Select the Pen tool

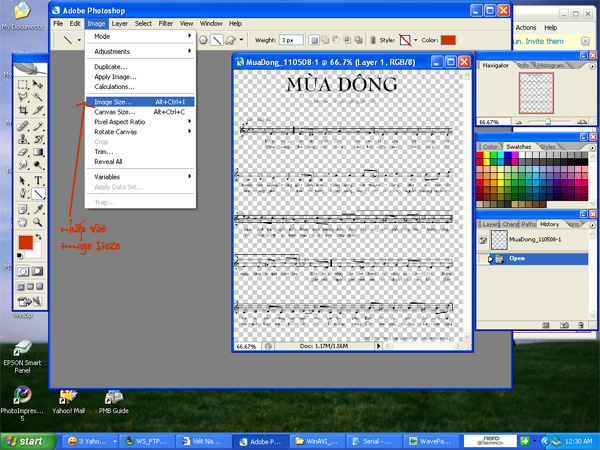pyautogui.click(x=23, y=194)
